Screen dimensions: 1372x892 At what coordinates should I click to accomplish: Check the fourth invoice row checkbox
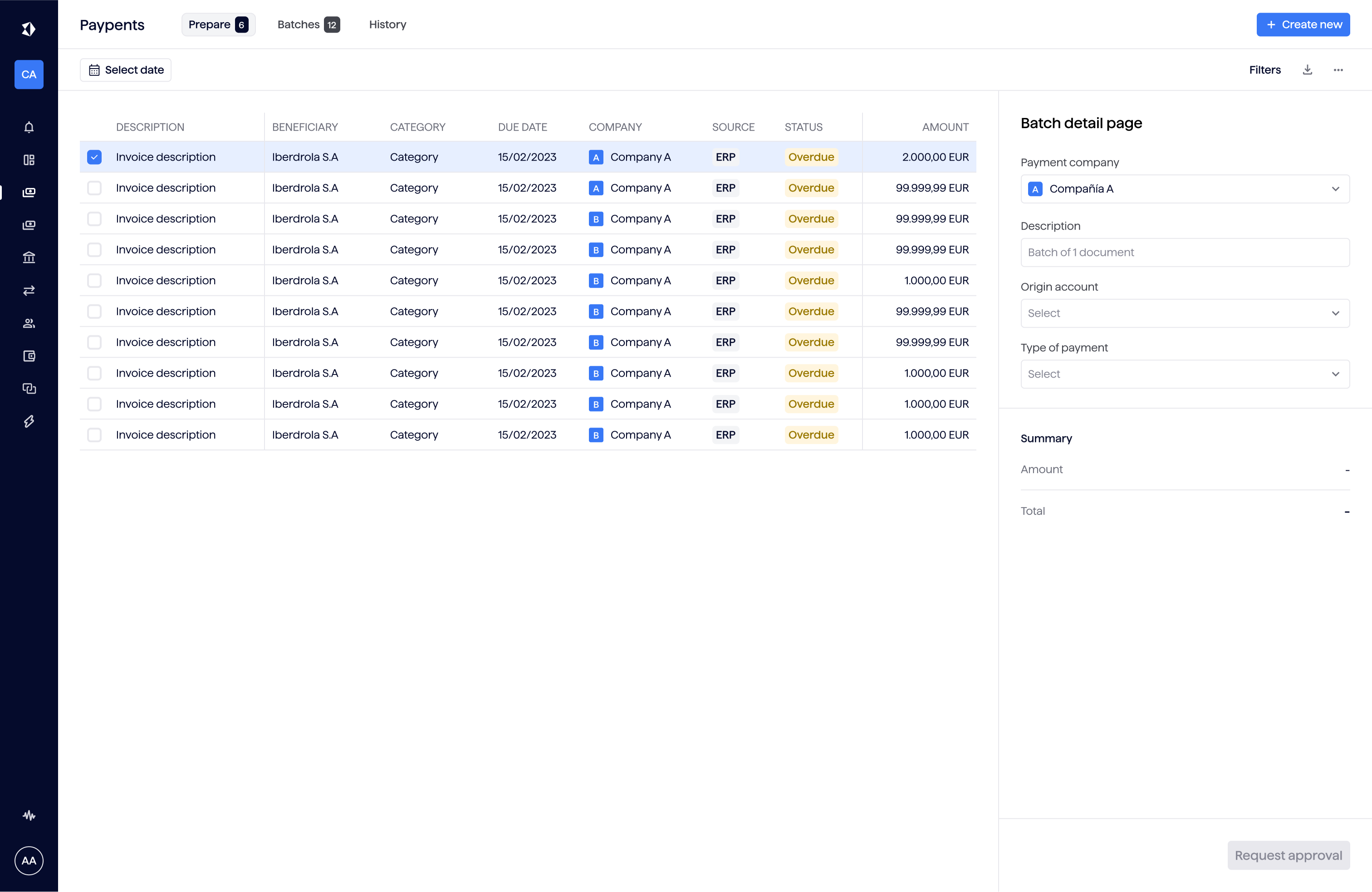tap(94, 250)
